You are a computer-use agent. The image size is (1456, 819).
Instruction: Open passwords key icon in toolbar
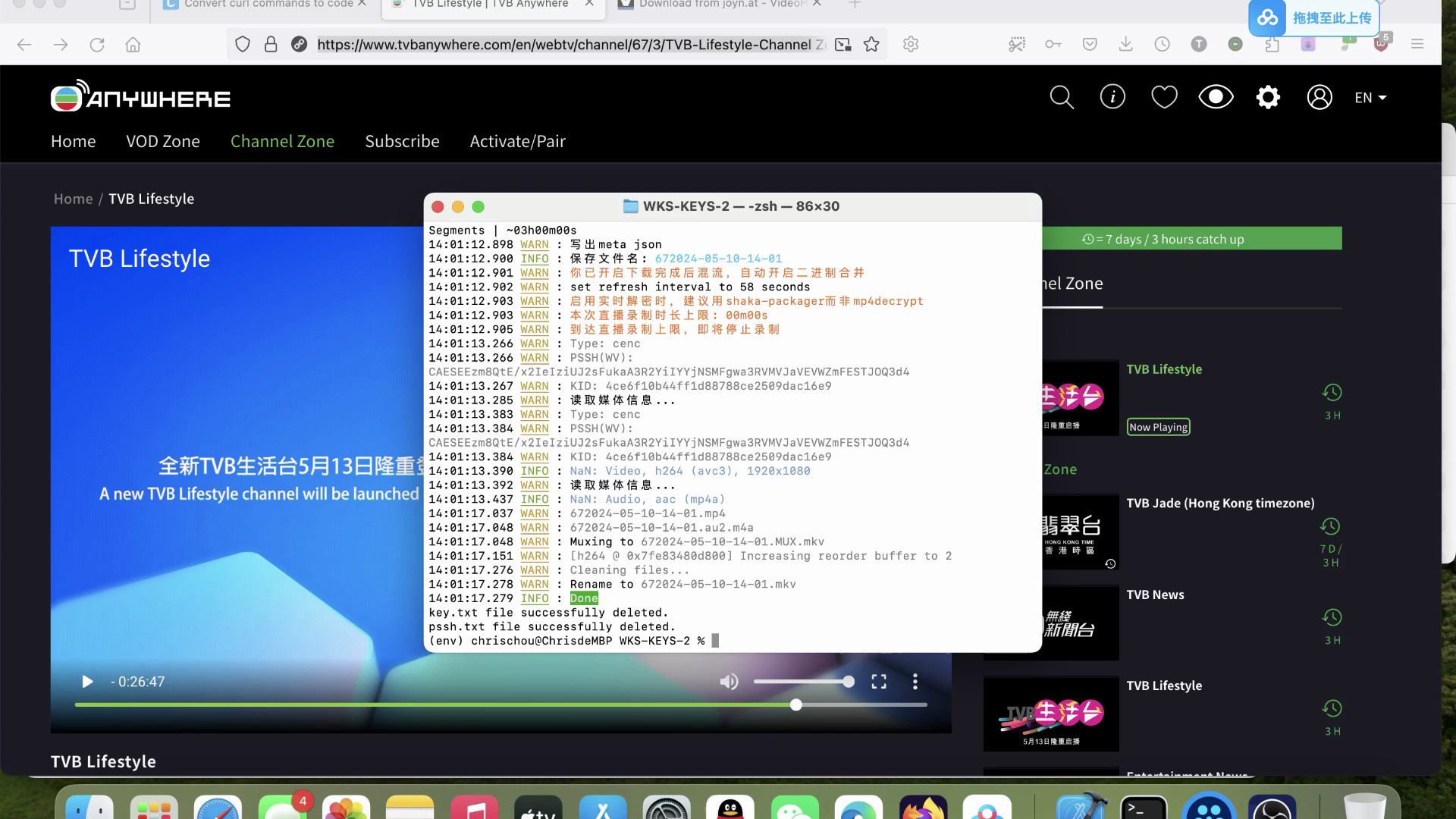(x=1053, y=45)
